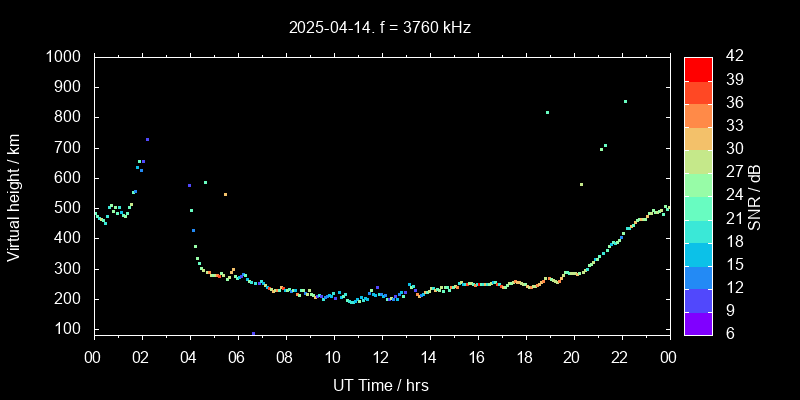Click the "UT Time / hrs" axis label
The width and height of the screenshot is (800, 400).
click(380, 384)
